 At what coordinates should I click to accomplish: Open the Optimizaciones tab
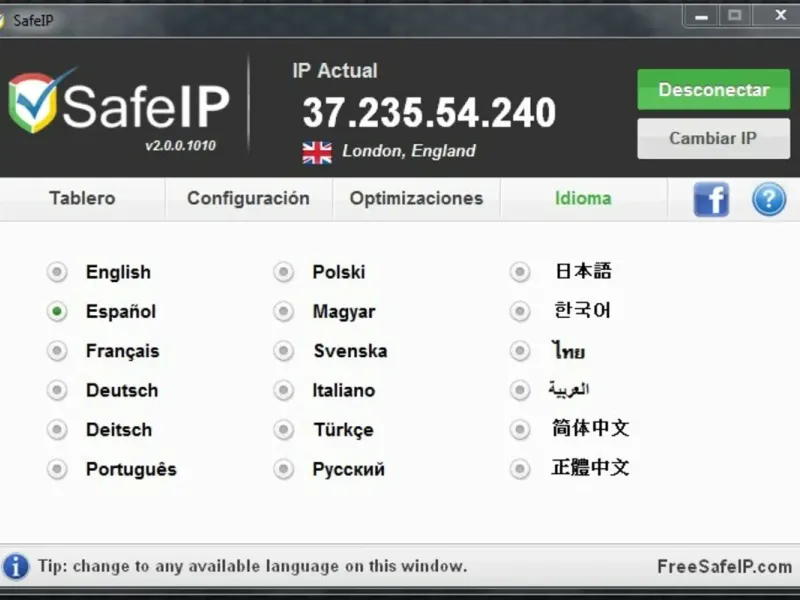[416, 198]
